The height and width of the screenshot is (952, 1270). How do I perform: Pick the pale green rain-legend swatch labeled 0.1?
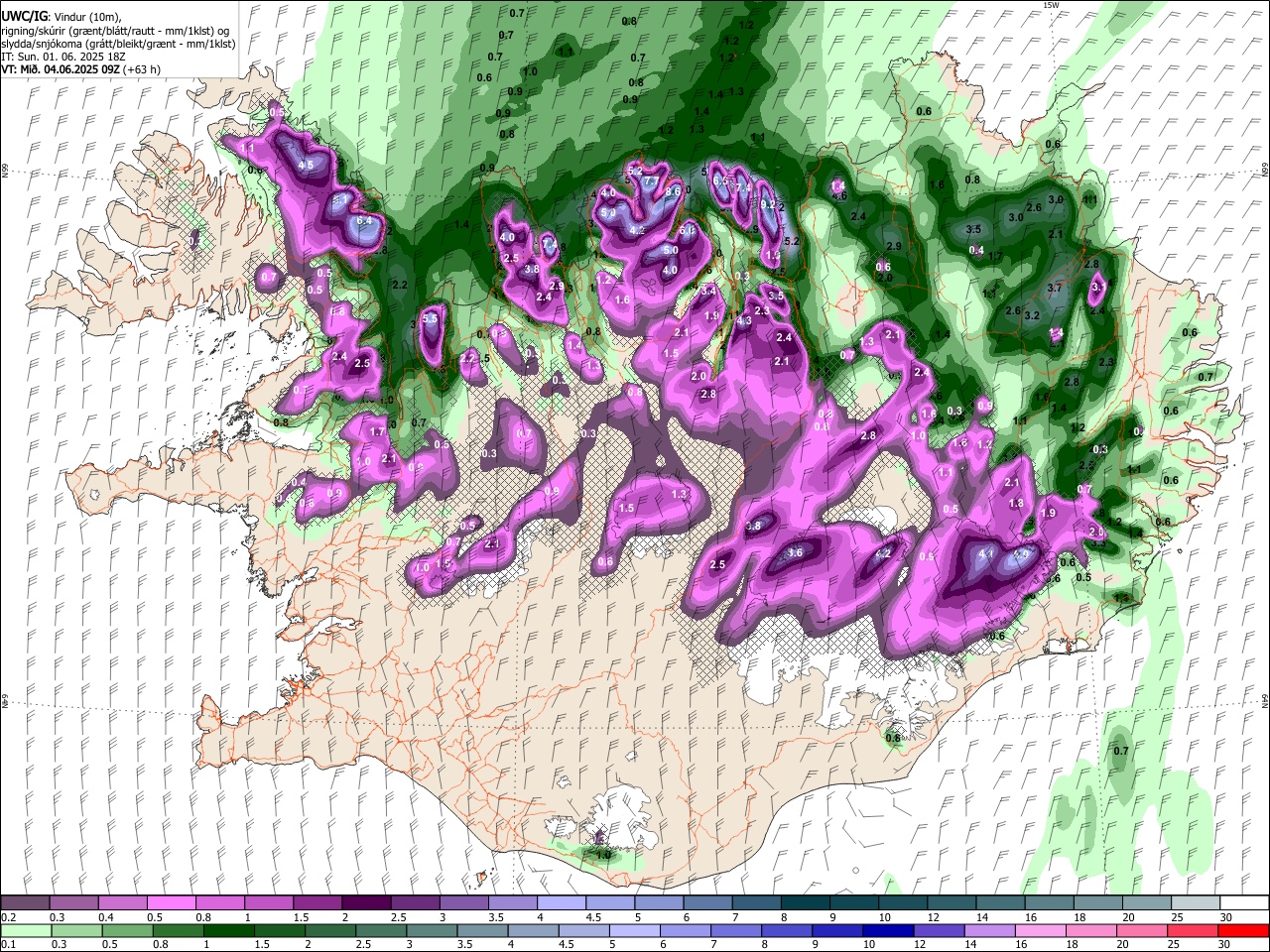(25, 930)
